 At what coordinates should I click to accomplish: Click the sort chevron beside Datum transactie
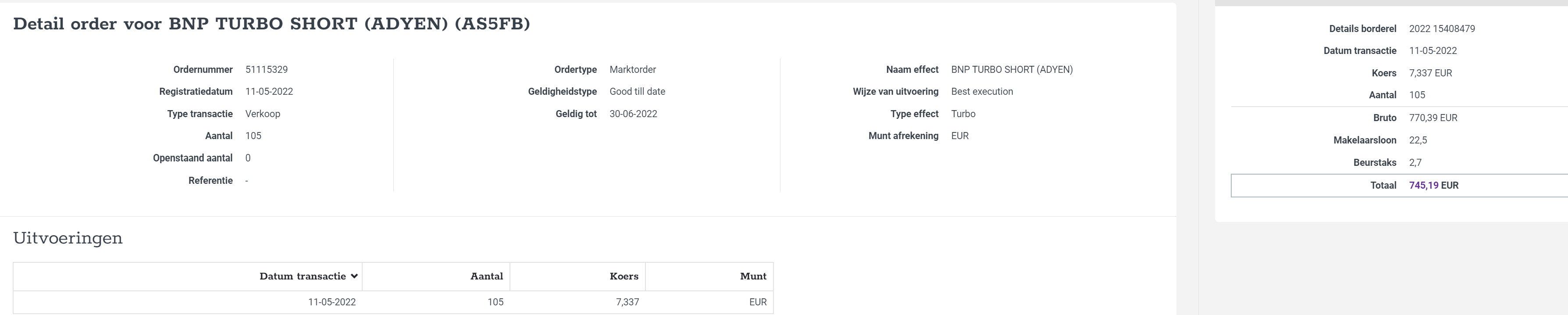pyautogui.click(x=354, y=277)
